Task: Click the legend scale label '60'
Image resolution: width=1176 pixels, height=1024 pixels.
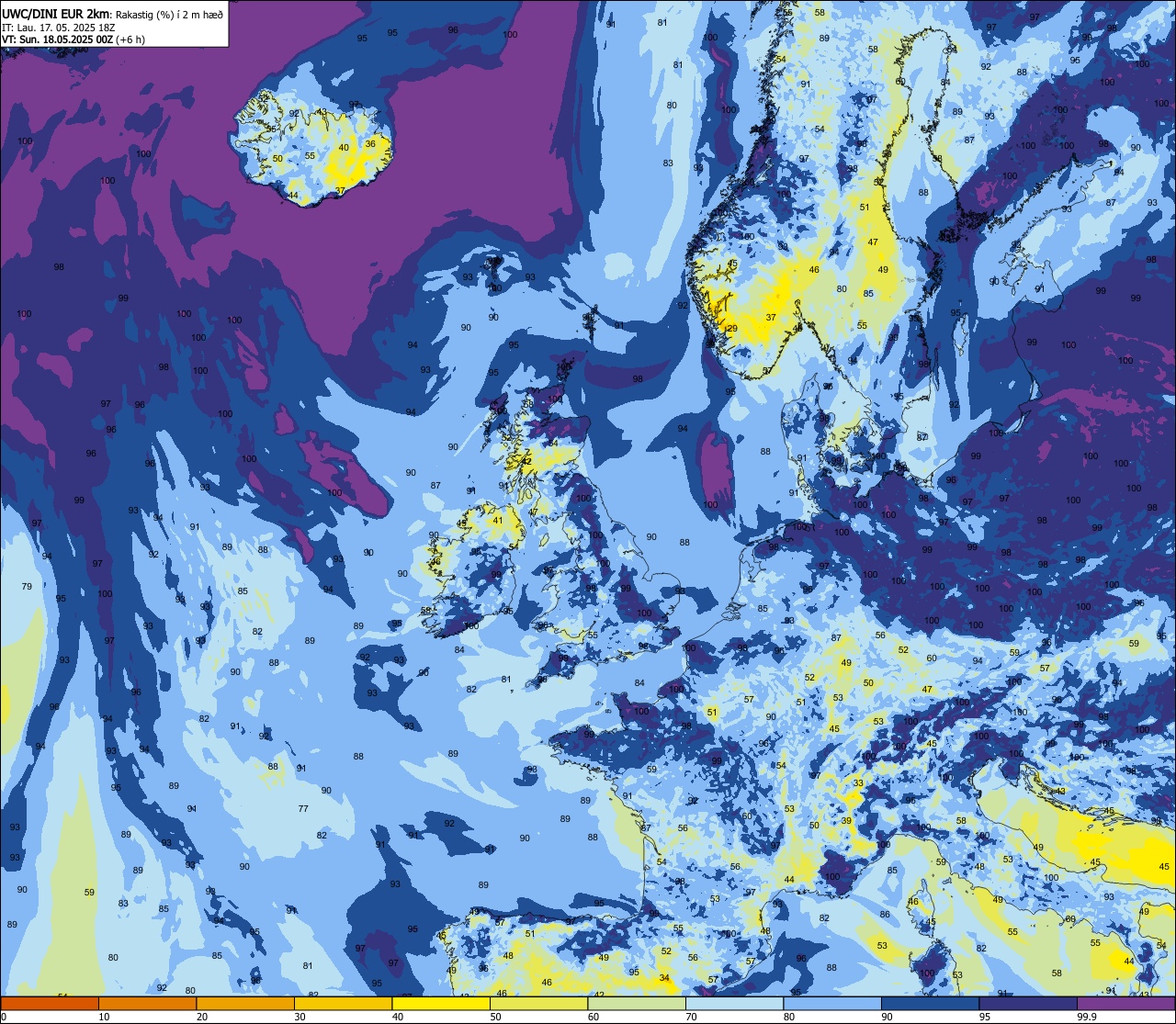Action: 594,1017
